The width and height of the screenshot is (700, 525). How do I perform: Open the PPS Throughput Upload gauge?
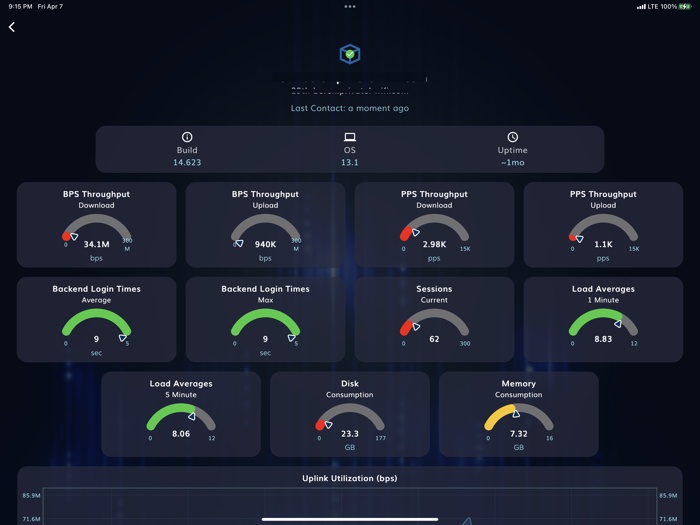603,225
